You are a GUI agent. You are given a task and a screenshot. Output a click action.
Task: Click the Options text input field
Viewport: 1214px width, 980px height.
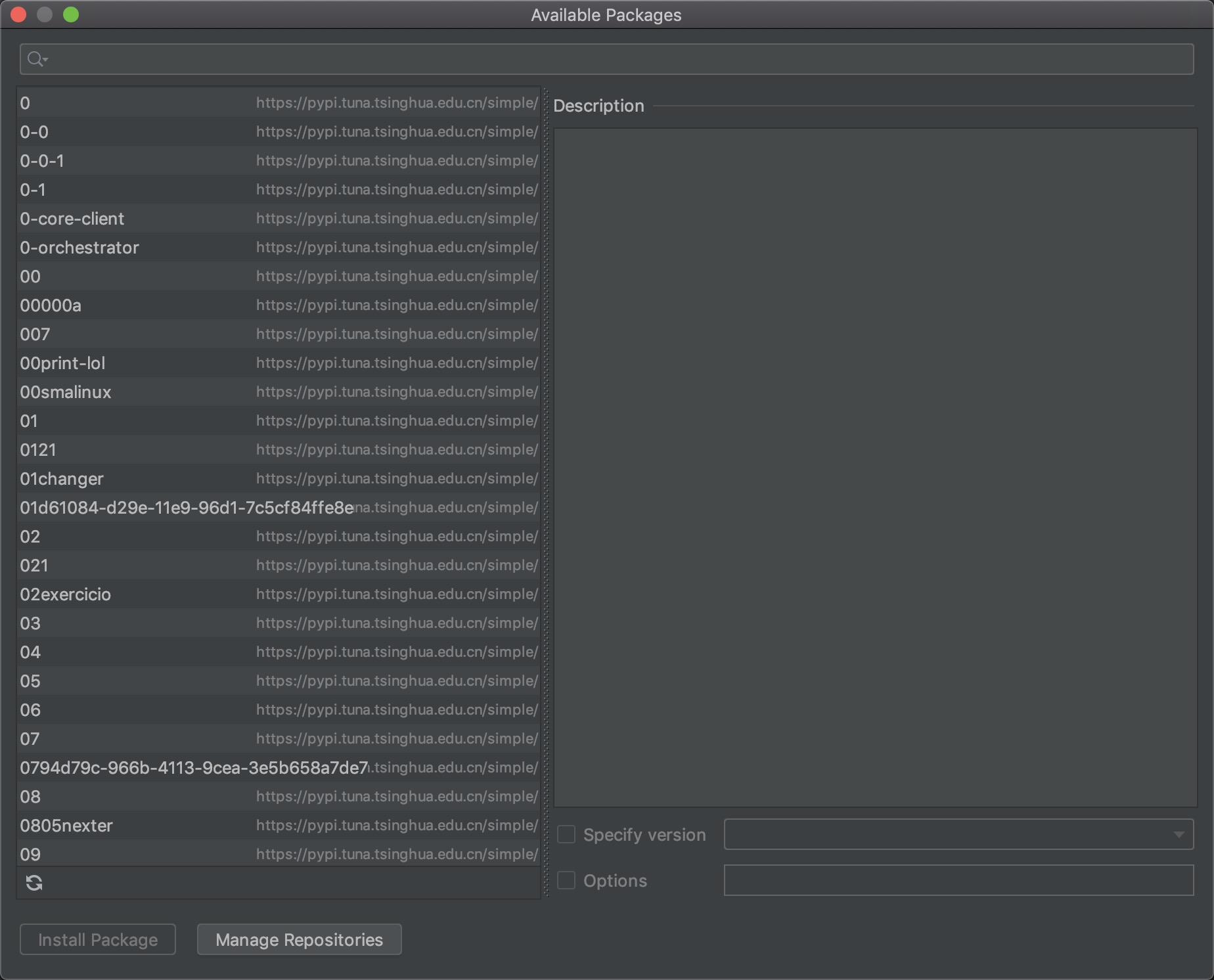pos(959,880)
